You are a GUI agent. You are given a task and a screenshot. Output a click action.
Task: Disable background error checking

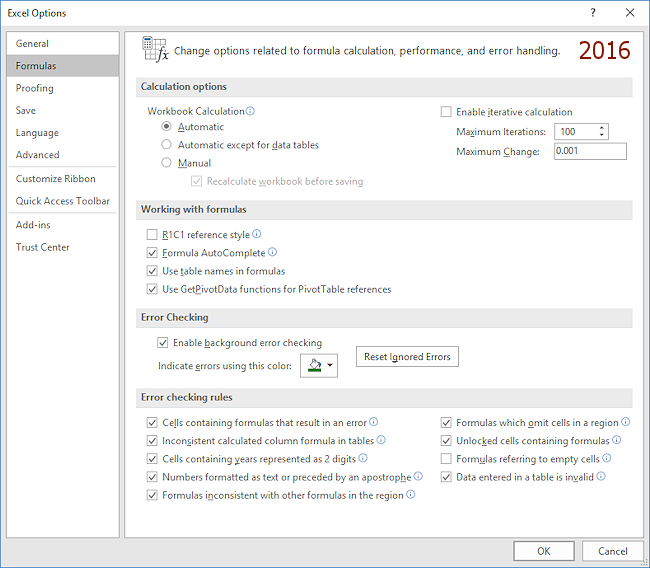162,343
